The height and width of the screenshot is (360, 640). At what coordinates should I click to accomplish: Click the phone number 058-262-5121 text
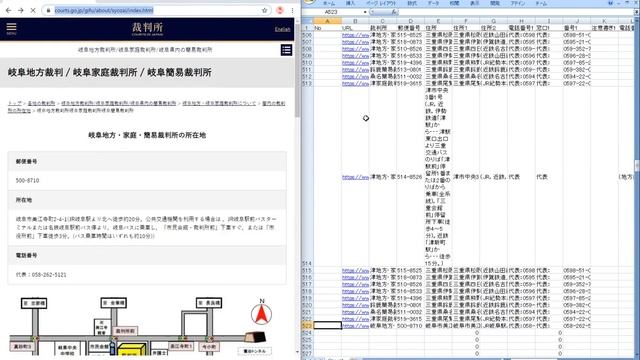coord(49,275)
